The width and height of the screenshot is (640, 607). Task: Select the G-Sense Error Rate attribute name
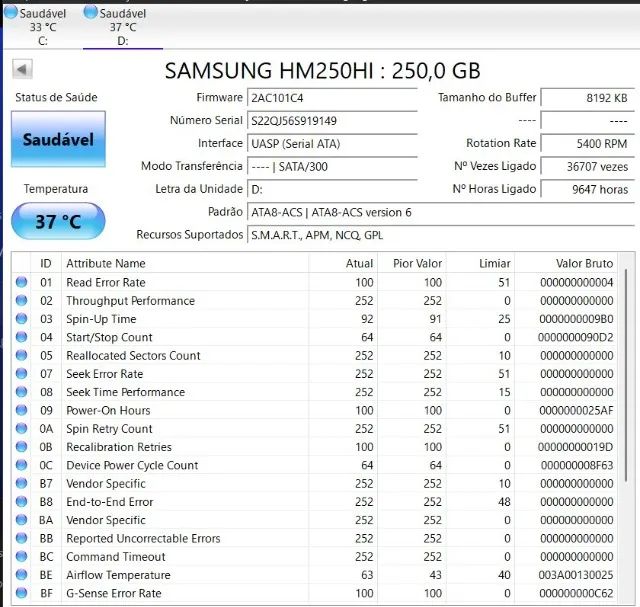(x=114, y=593)
